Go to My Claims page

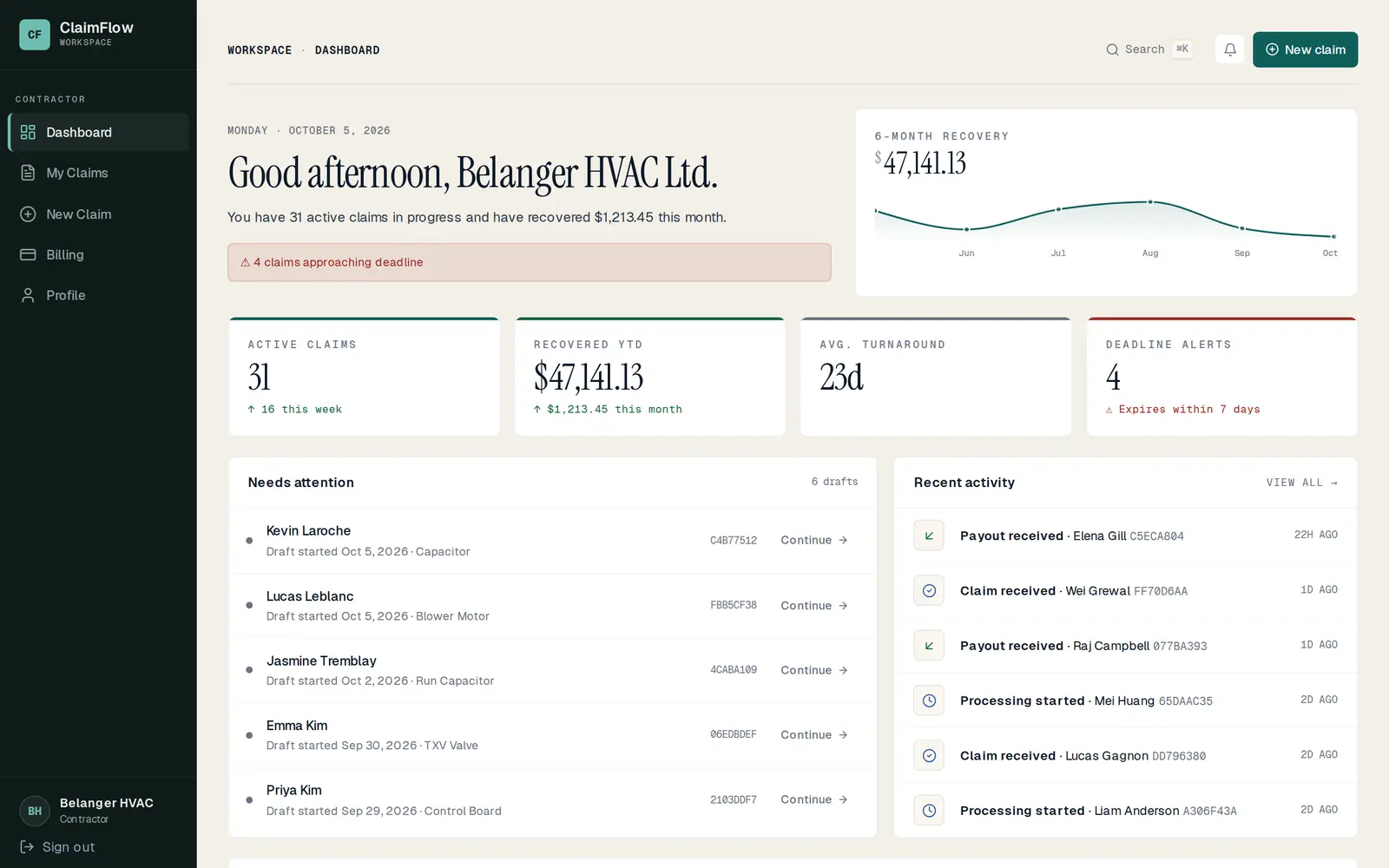(x=98, y=173)
